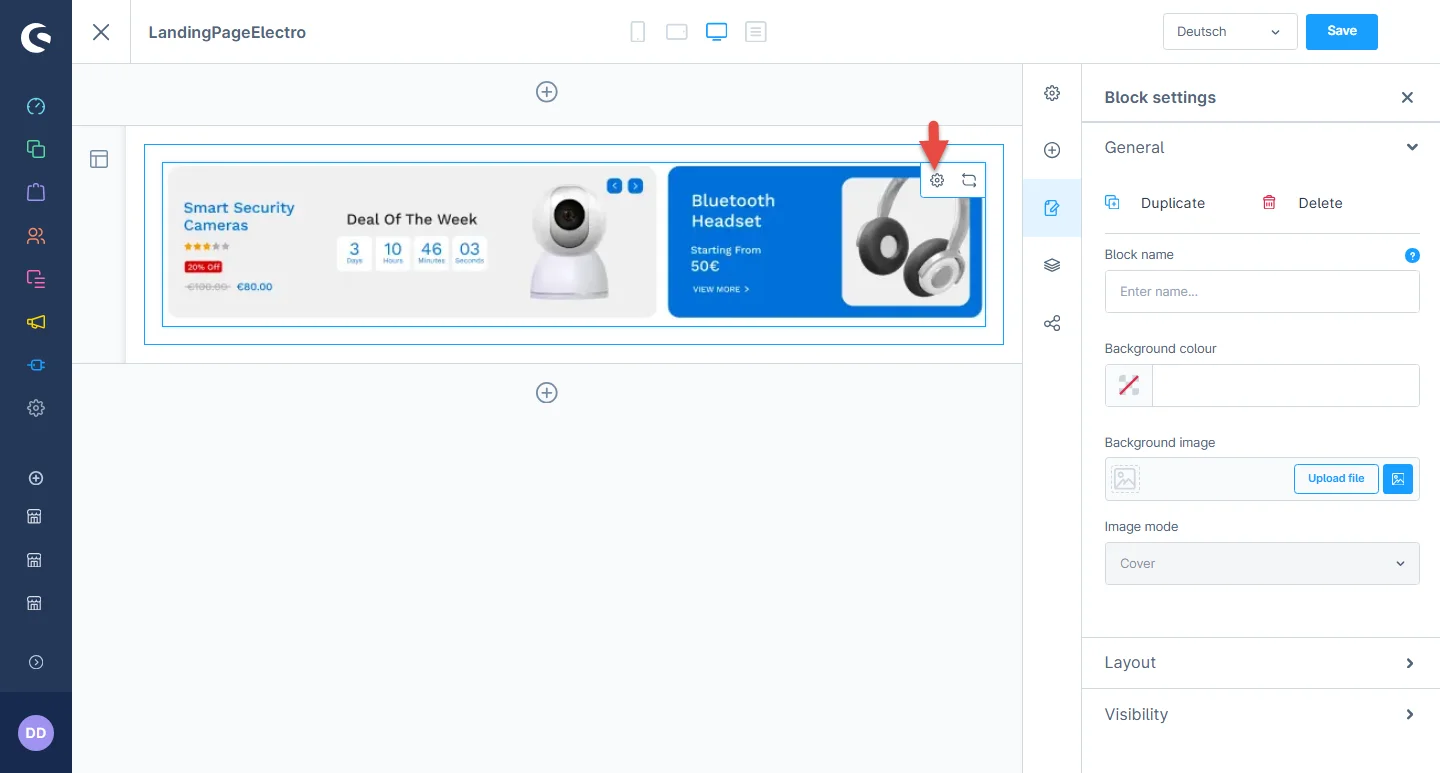Click the Save button

[1341, 31]
